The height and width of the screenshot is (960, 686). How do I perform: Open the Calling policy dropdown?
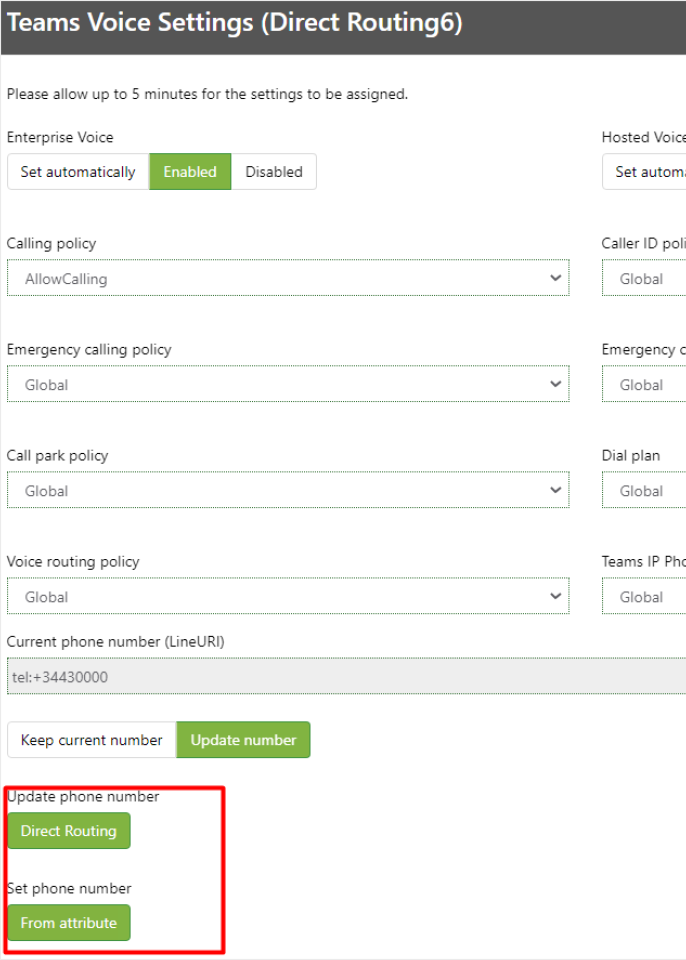point(288,278)
